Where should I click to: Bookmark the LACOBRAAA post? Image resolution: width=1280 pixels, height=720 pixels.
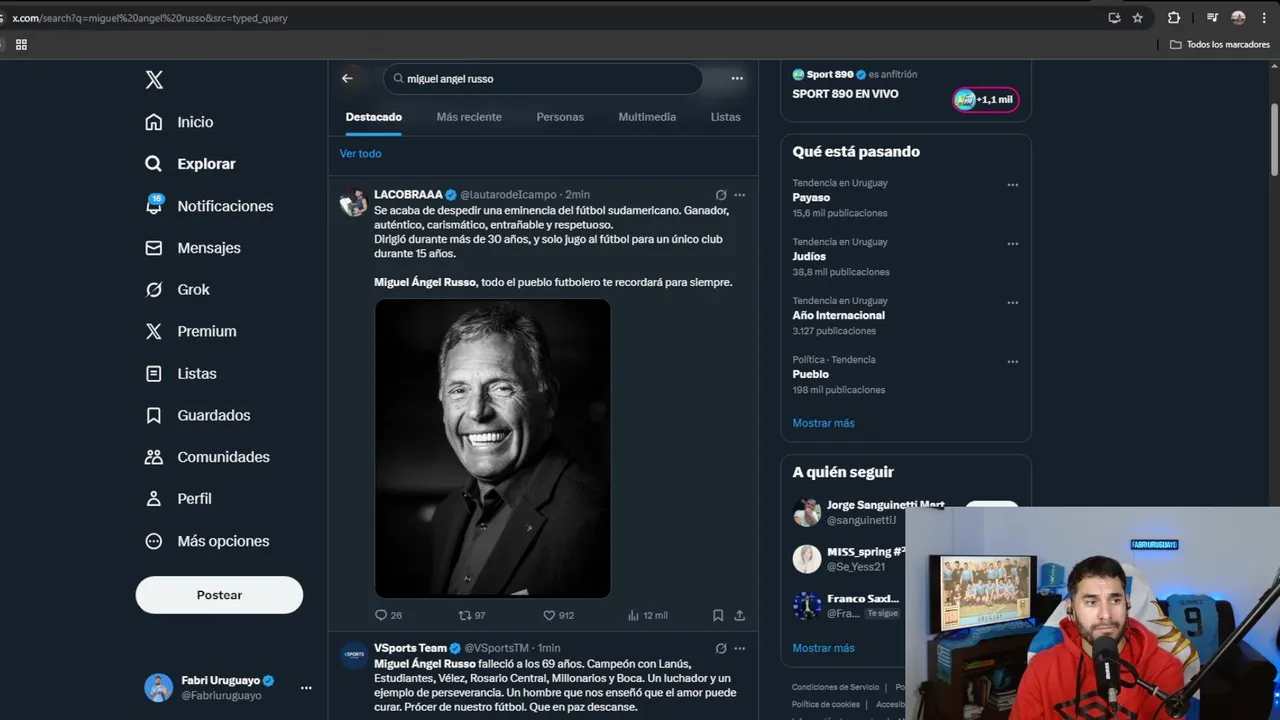718,616
